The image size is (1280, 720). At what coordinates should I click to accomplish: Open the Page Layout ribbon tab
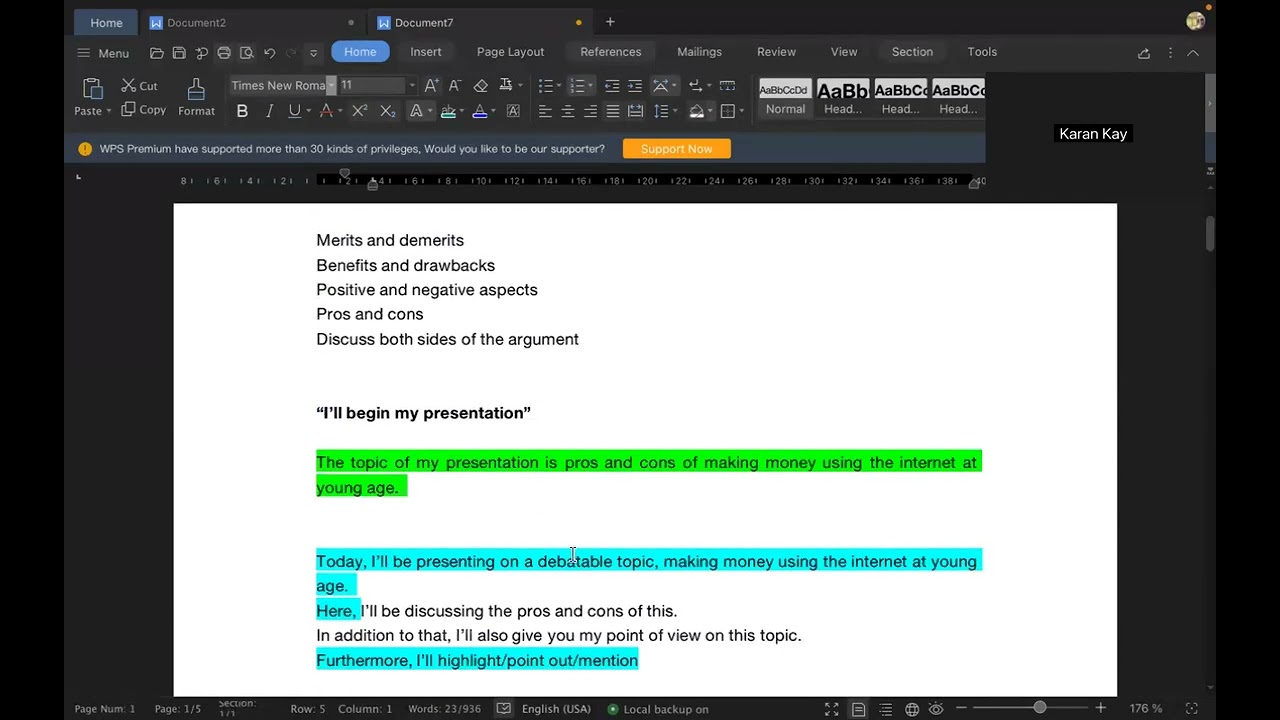coord(510,52)
